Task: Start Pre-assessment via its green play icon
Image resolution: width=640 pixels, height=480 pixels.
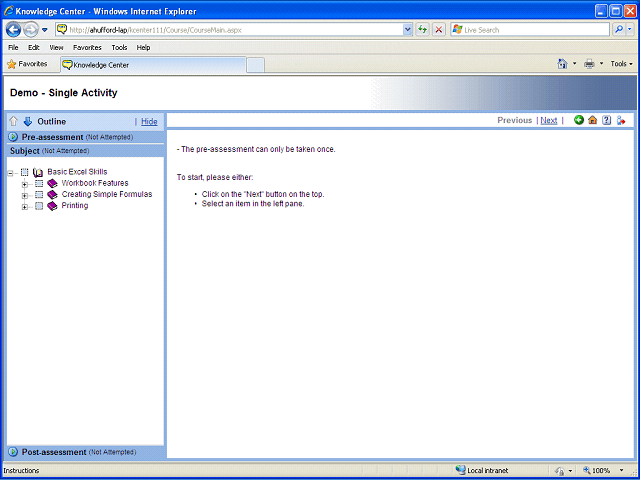Action: coord(13,137)
